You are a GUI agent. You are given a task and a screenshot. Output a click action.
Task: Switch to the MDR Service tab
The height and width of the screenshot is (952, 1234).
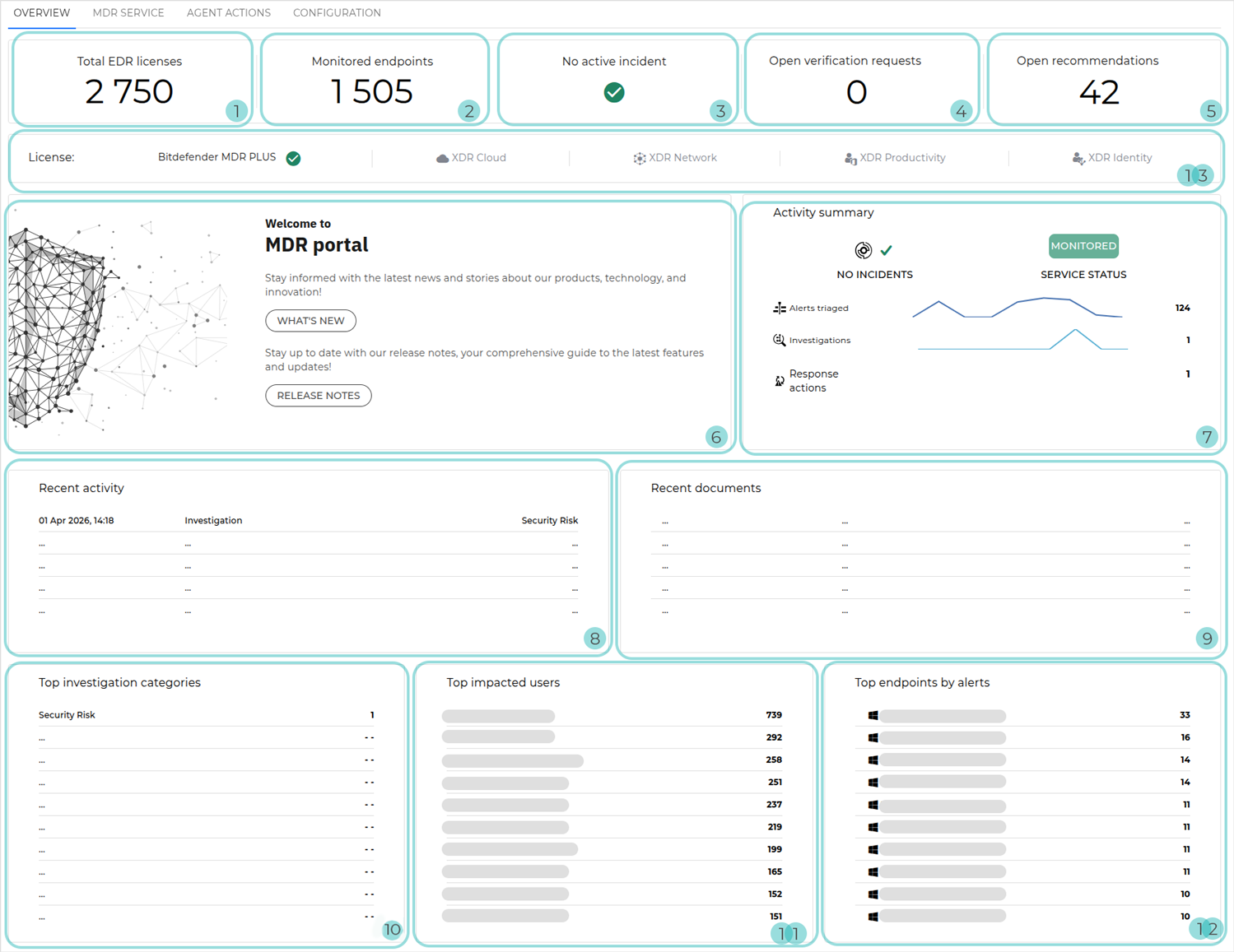pyautogui.click(x=128, y=13)
